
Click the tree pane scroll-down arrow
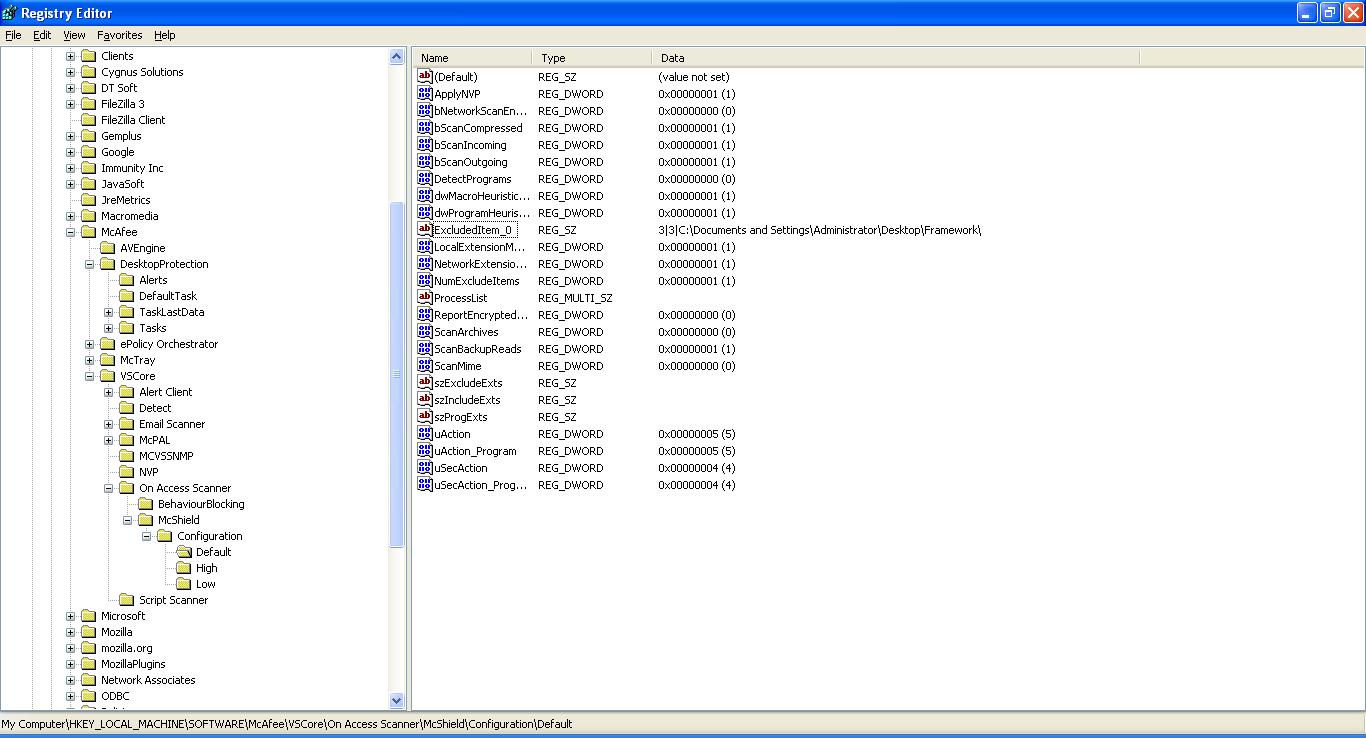(397, 701)
